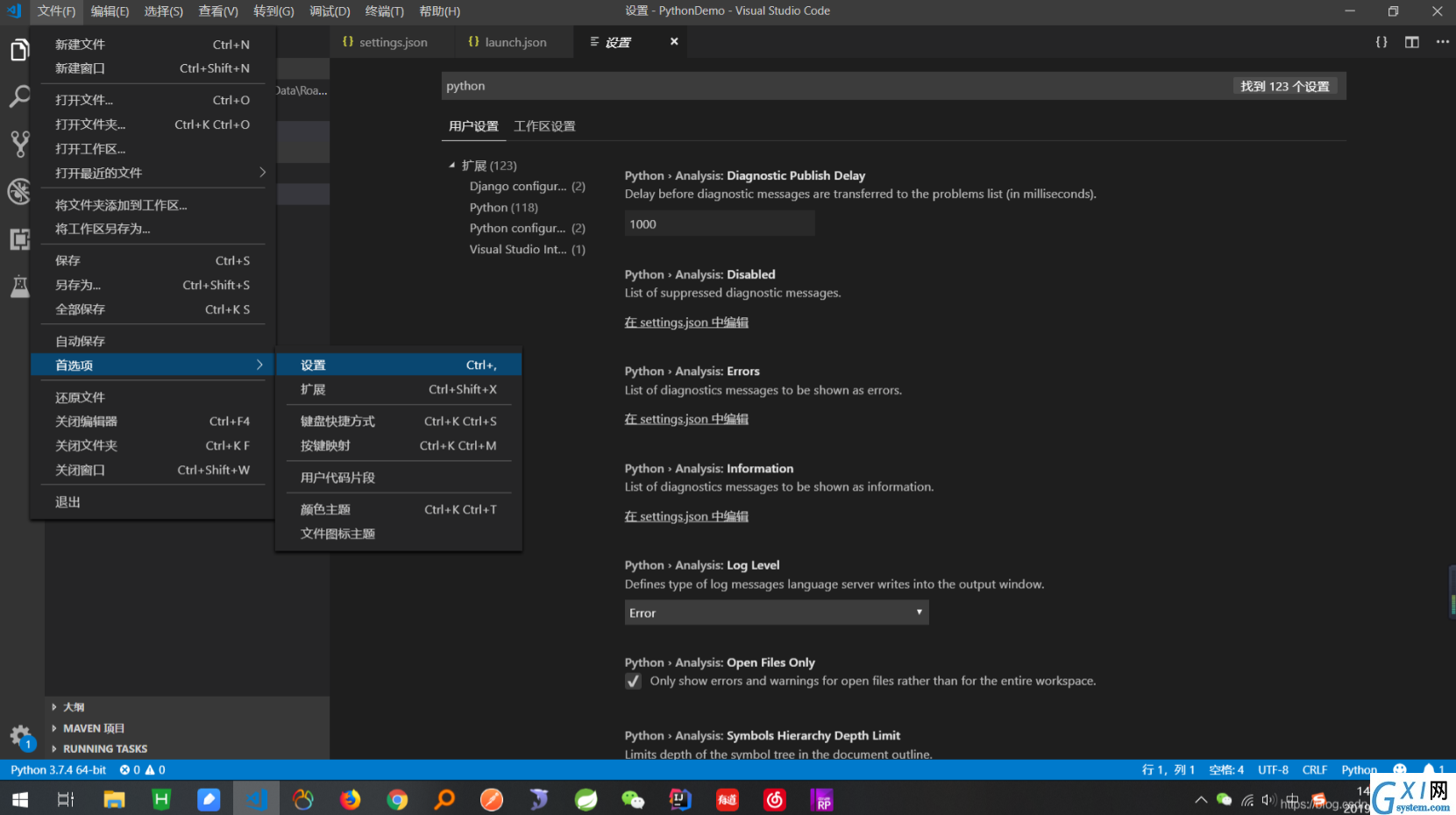Open File Explorer from the taskbar
This screenshot has height=815, width=1456.
114,799
